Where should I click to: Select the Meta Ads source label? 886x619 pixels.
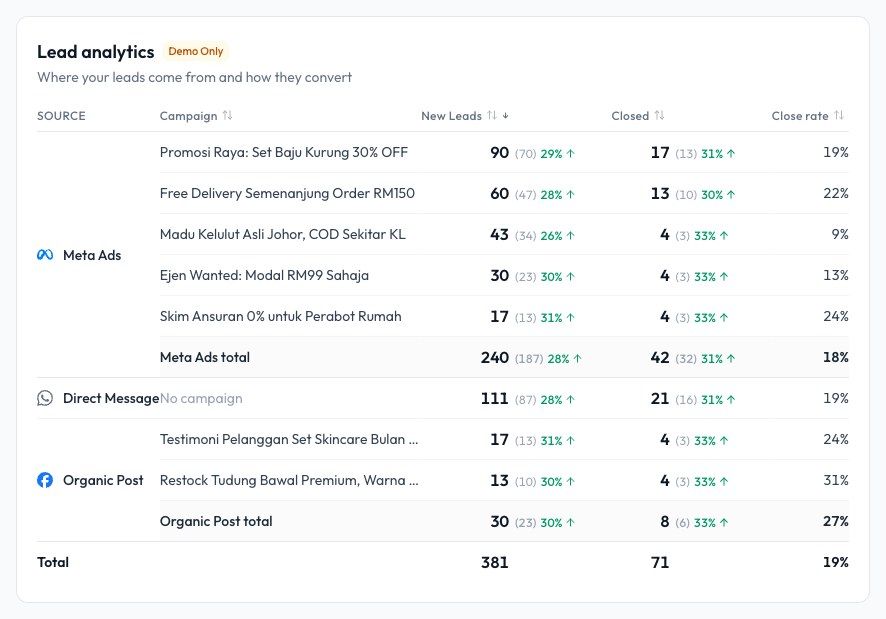(92, 256)
